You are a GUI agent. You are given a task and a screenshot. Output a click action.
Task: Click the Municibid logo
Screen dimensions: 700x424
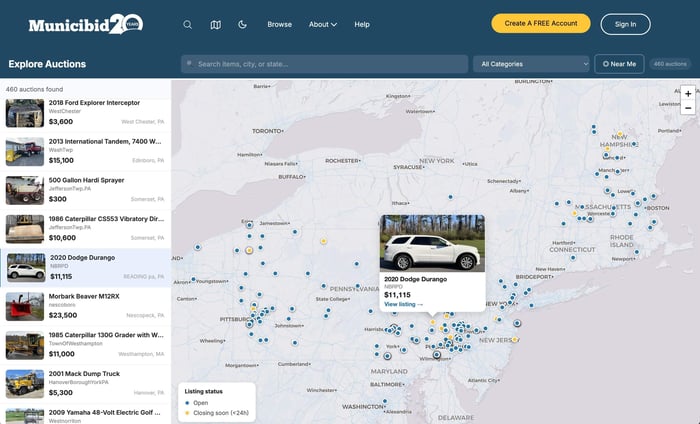(86, 24)
